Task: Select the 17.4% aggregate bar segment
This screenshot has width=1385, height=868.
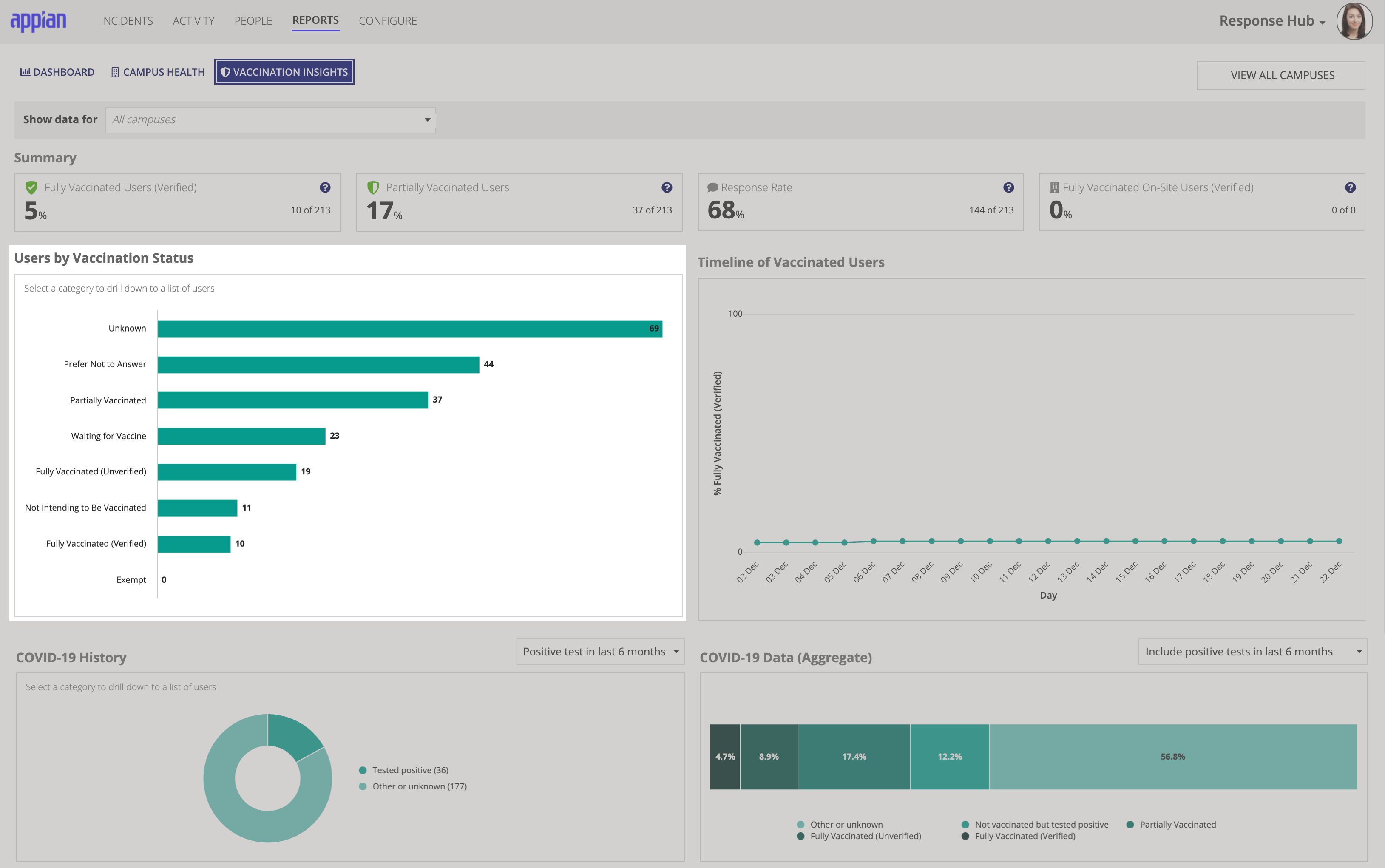Action: pyautogui.click(x=854, y=757)
